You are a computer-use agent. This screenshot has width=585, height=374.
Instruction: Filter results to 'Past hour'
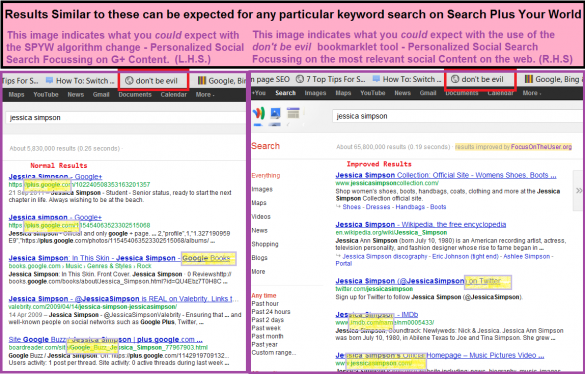pos(265,303)
